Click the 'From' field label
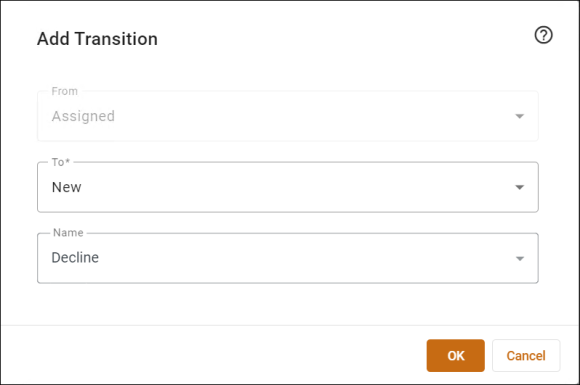This screenshot has height=385, width=580. tap(64, 91)
